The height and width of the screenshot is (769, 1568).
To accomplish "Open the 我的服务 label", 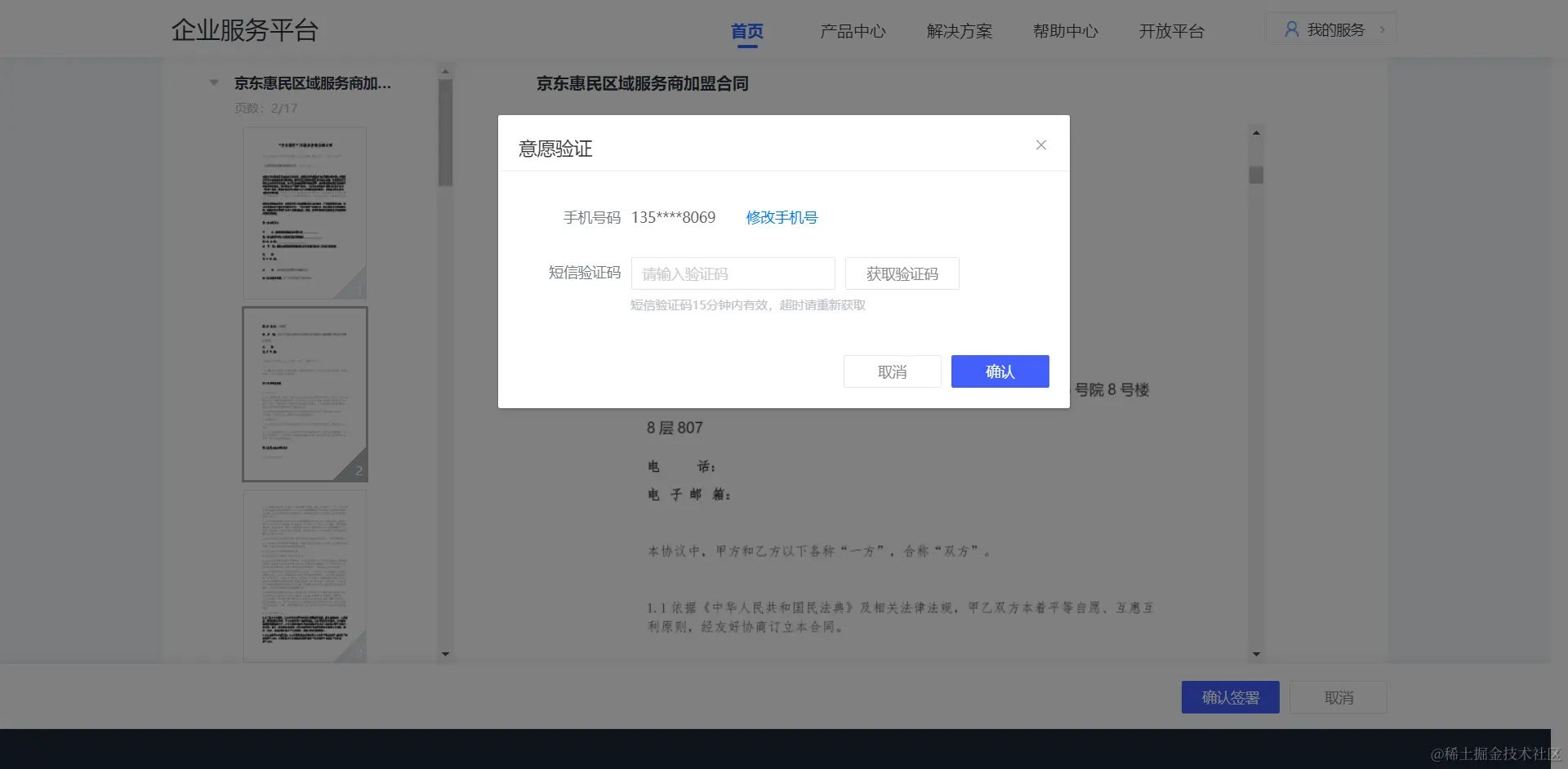I will pos(1336,29).
